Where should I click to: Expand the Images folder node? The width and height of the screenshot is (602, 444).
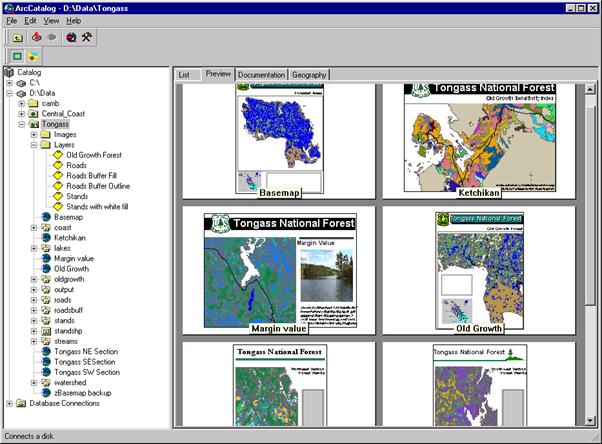[34, 134]
